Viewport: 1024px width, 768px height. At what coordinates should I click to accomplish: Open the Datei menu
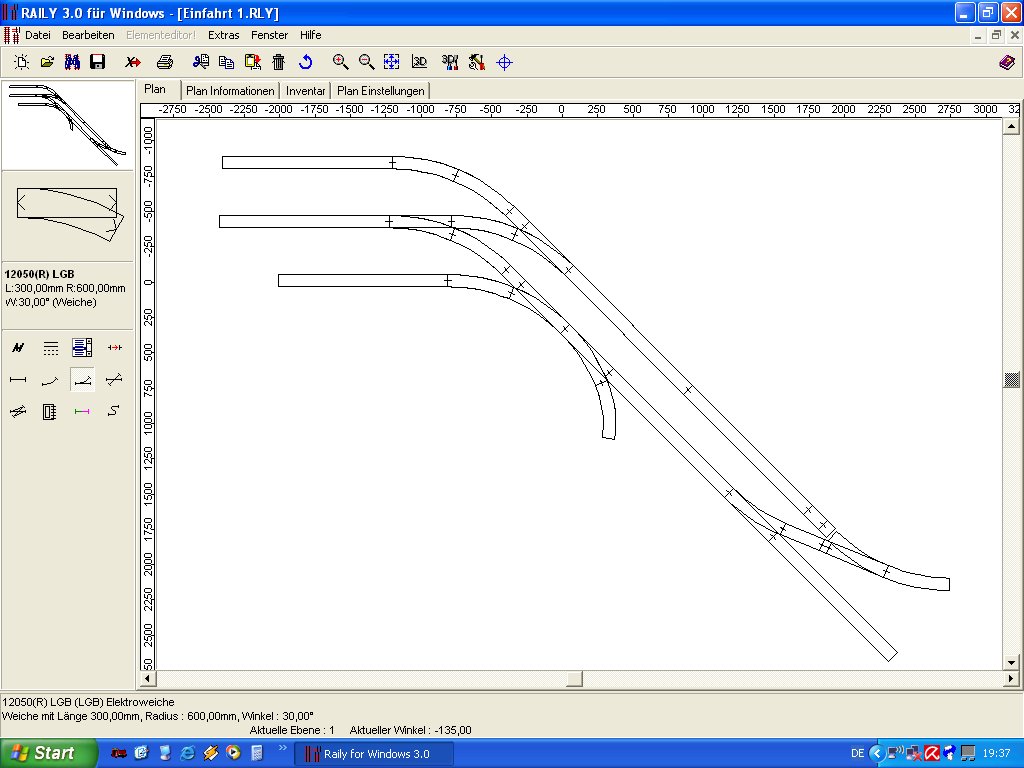(x=38, y=35)
